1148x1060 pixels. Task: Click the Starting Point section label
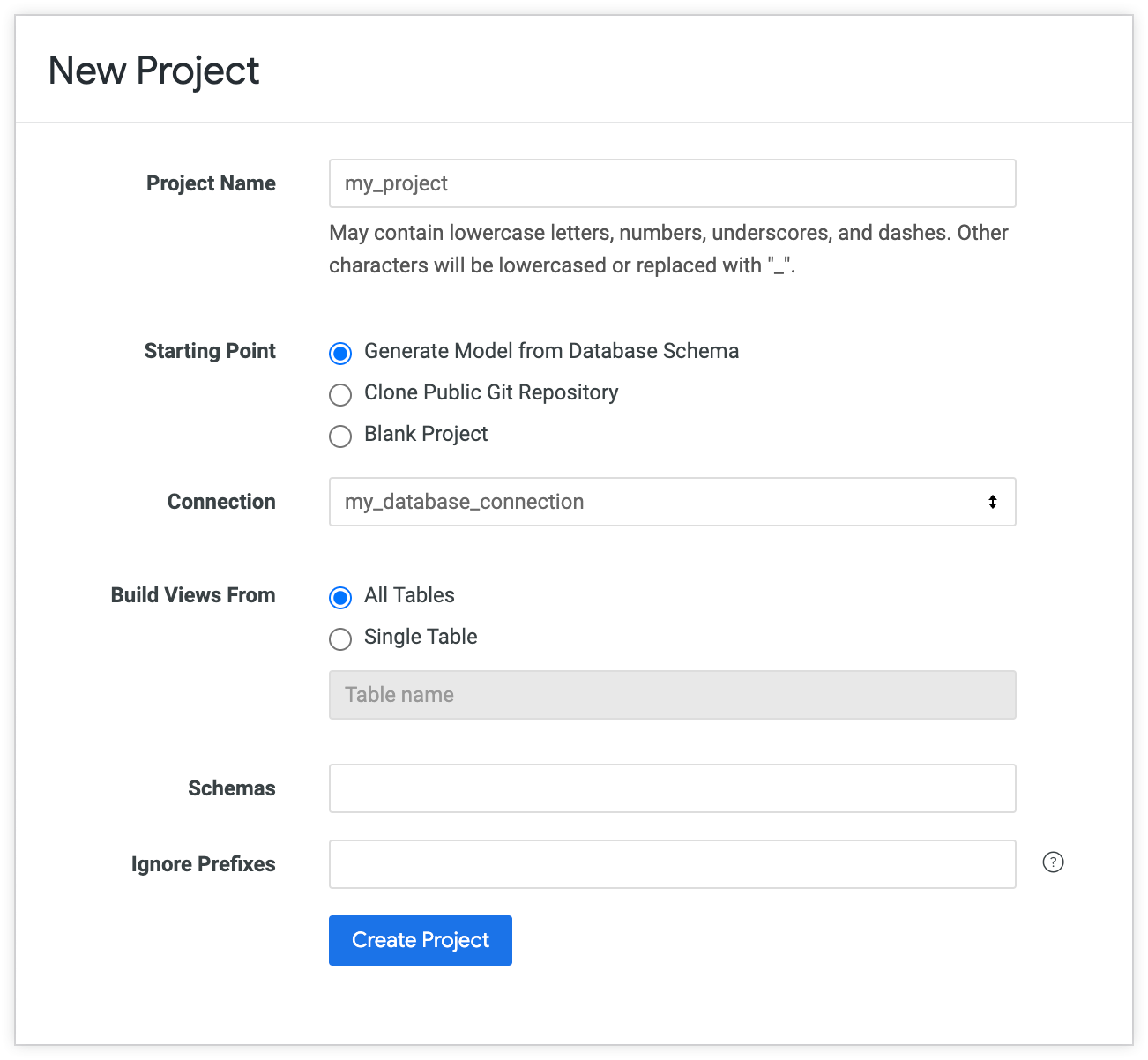pos(210,351)
